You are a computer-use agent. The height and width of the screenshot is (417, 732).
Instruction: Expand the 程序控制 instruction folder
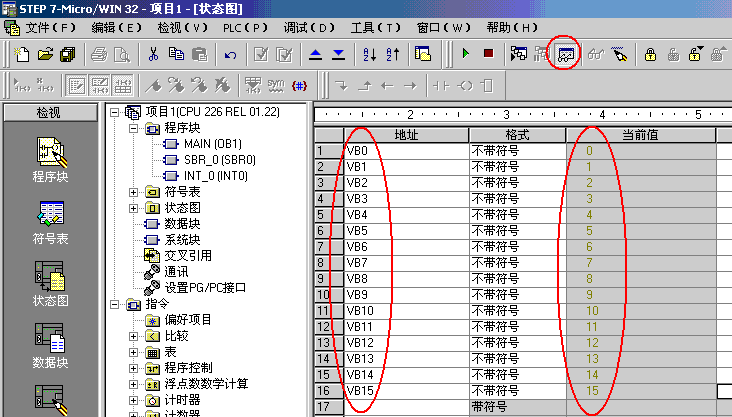click(134, 368)
